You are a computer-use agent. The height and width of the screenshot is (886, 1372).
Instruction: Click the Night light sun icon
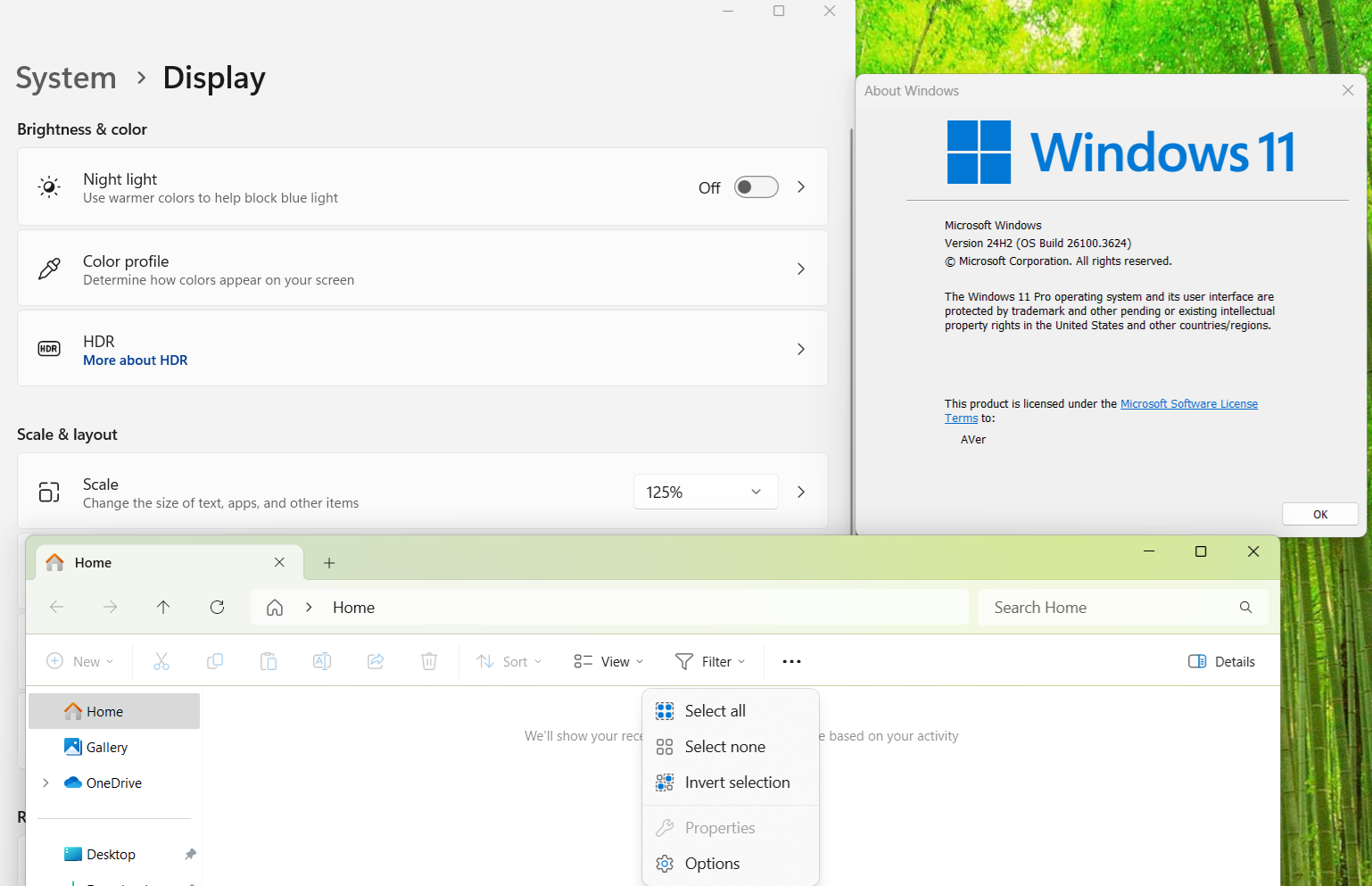point(50,187)
